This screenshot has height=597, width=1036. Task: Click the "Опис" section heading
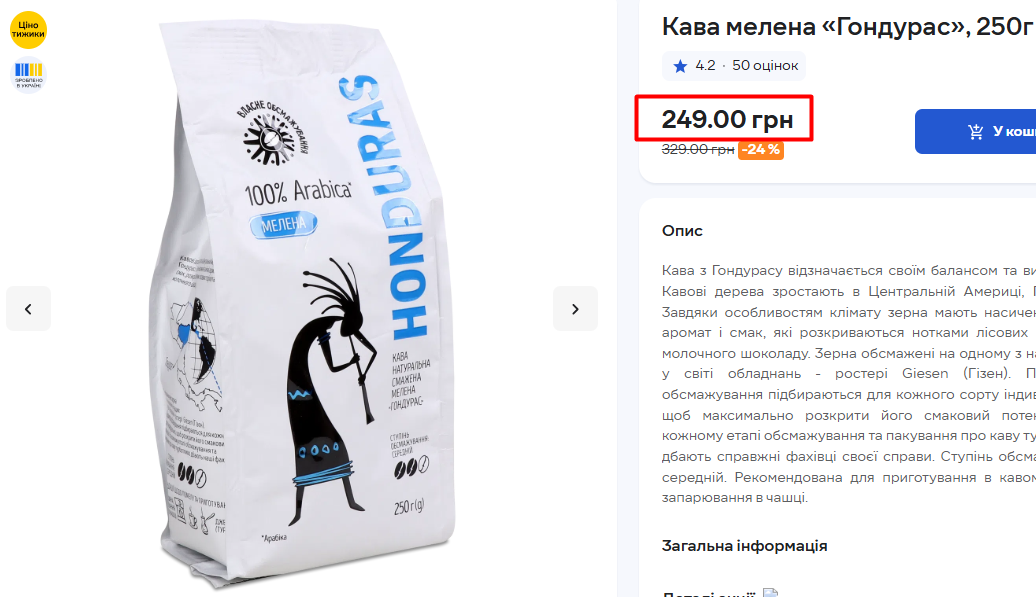[x=682, y=230]
